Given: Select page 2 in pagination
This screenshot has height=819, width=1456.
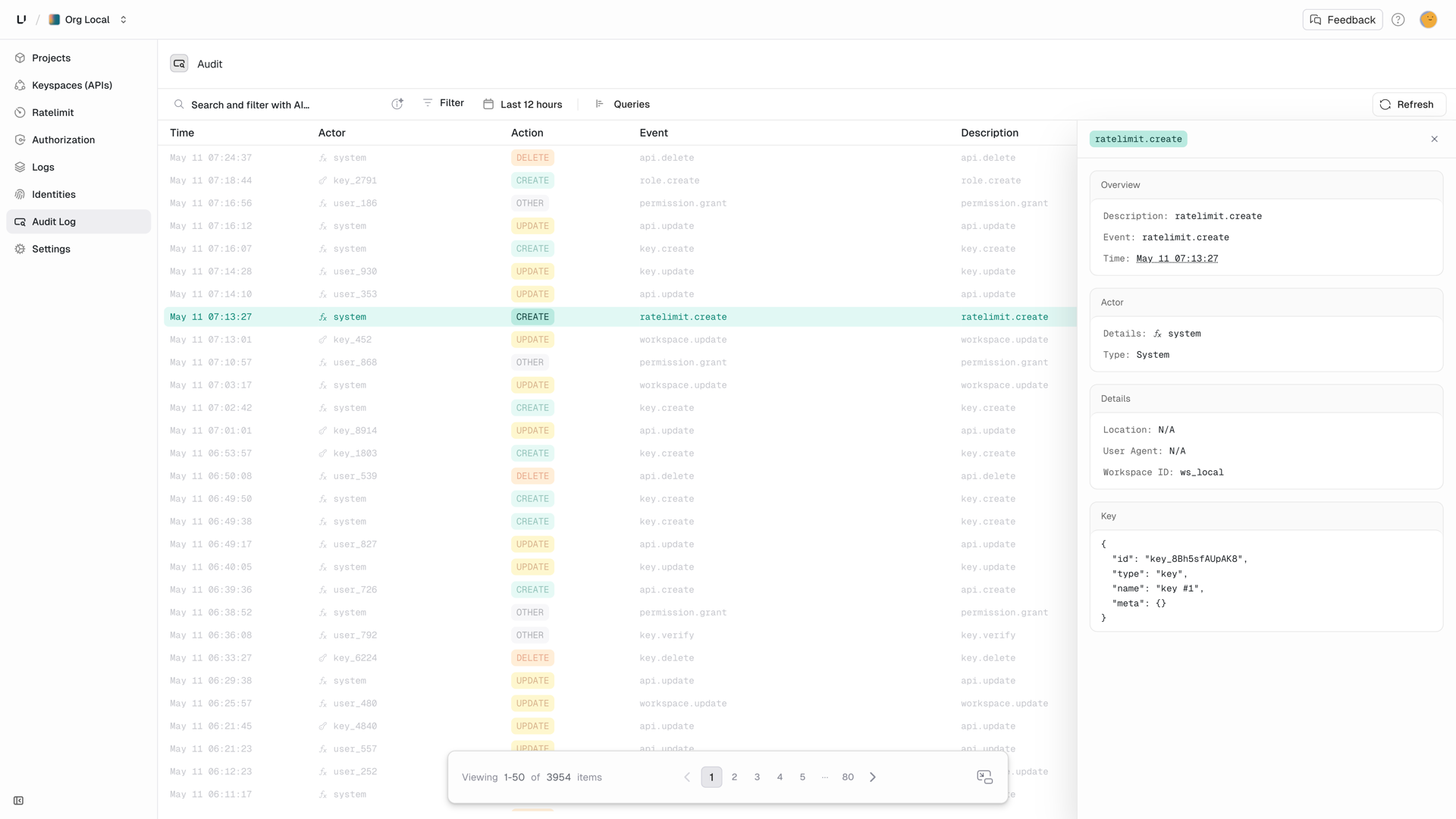Looking at the screenshot, I should (734, 777).
